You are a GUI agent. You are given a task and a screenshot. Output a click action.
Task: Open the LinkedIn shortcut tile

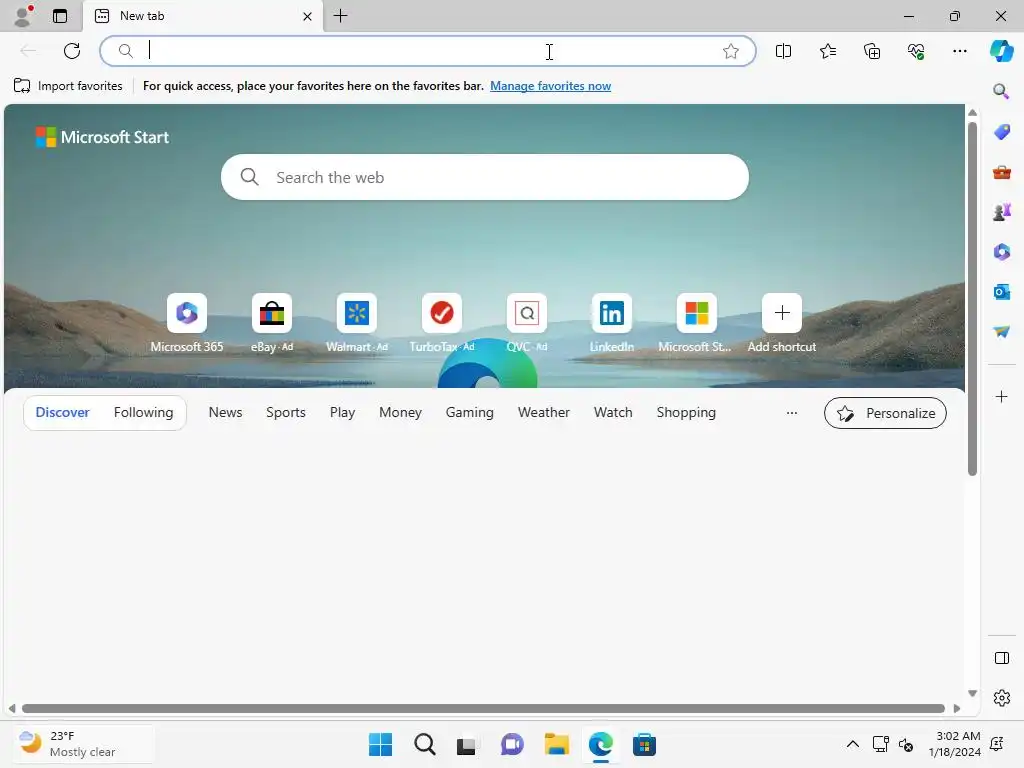(611, 323)
